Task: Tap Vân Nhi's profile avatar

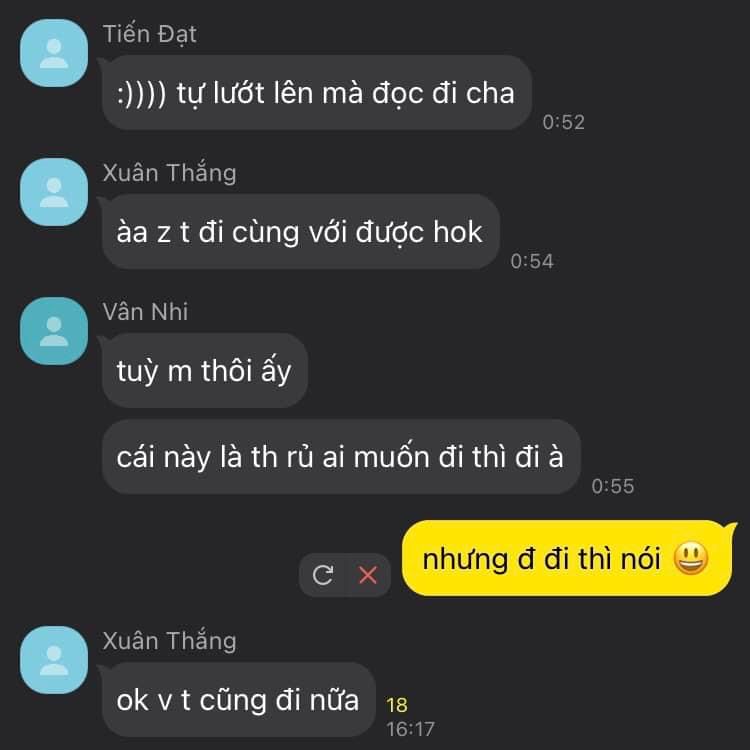Action: tap(54, 331)
